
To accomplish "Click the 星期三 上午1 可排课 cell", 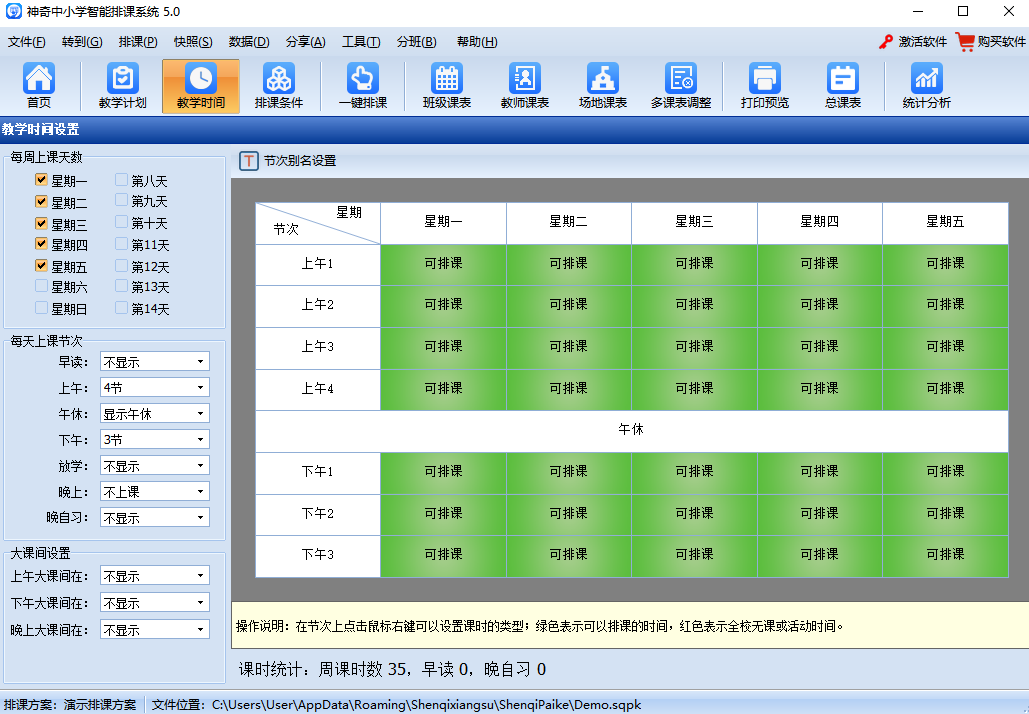I will point(694,264).
